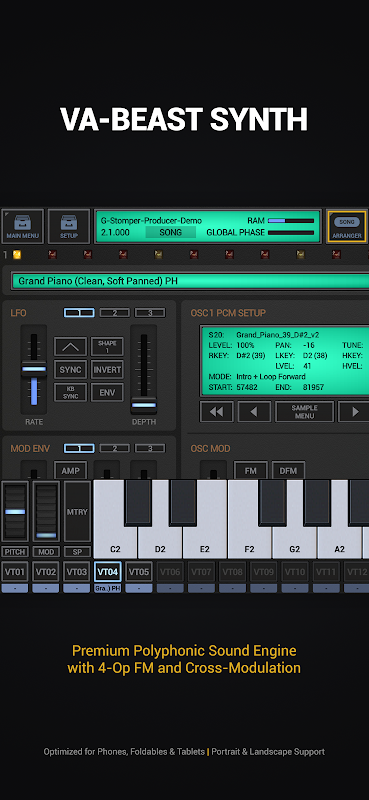The height and width of the screenshot is (800, 369).
Task: Select synth track VT04
Action: [x=108, y=572]
